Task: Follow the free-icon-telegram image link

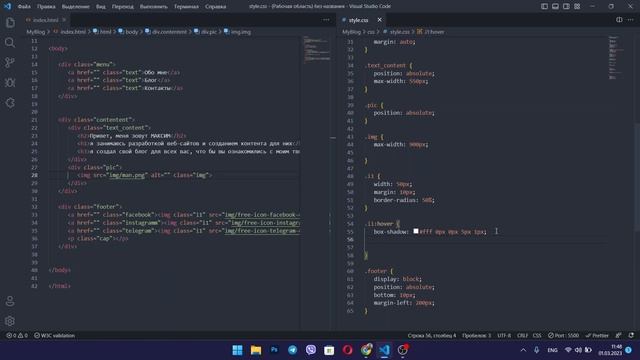Action: [262, 231]
